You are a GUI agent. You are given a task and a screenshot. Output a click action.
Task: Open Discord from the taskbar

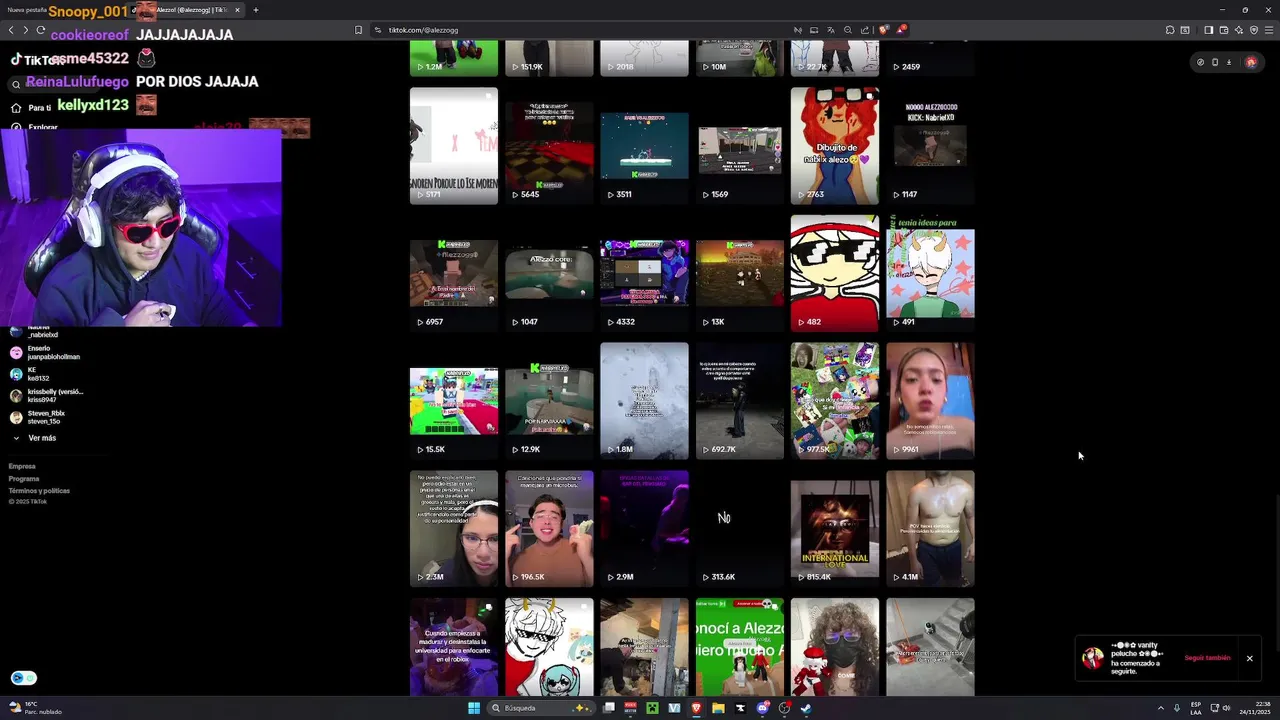763,708
